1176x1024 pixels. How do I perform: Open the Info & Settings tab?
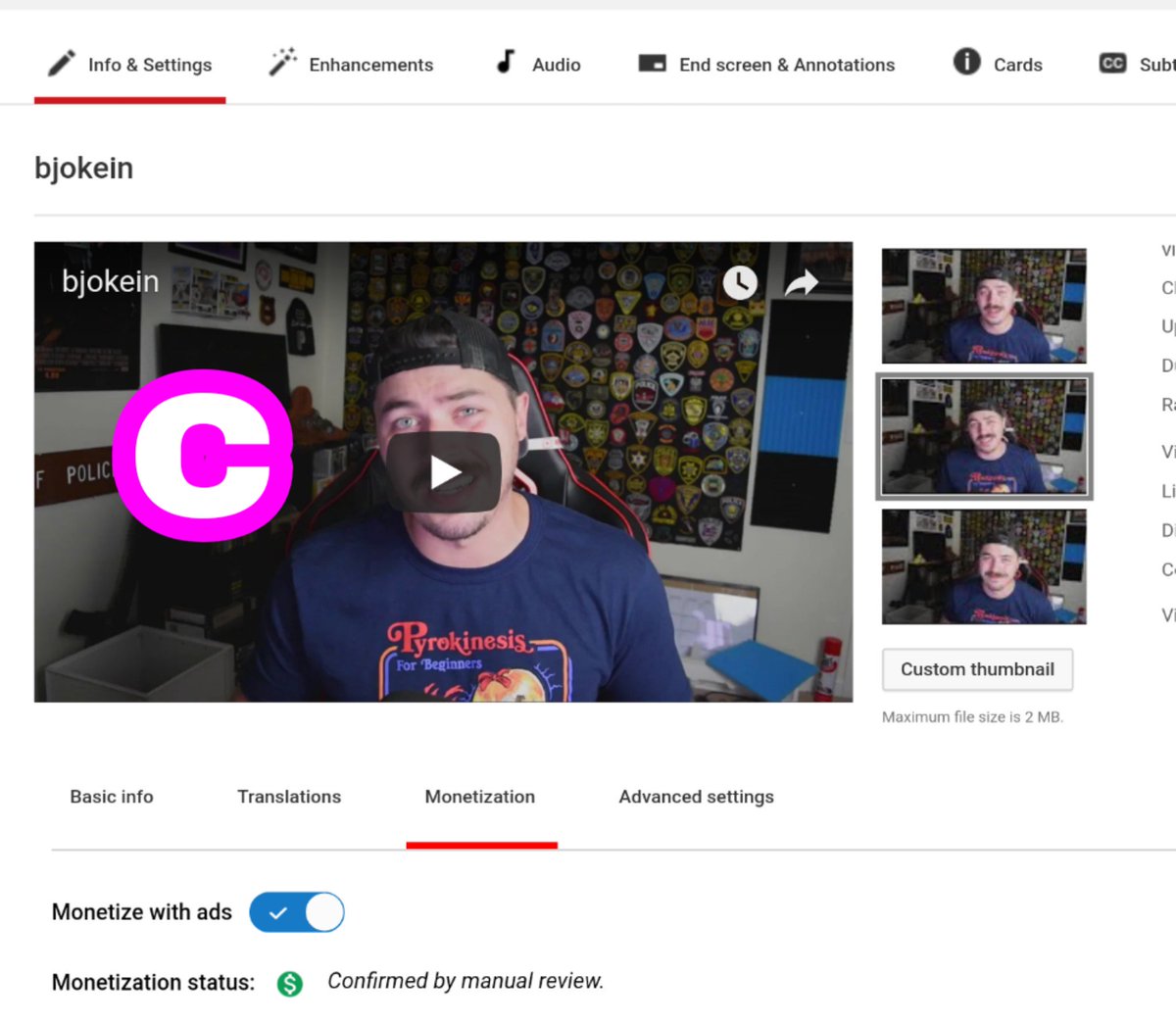[130, 65]
